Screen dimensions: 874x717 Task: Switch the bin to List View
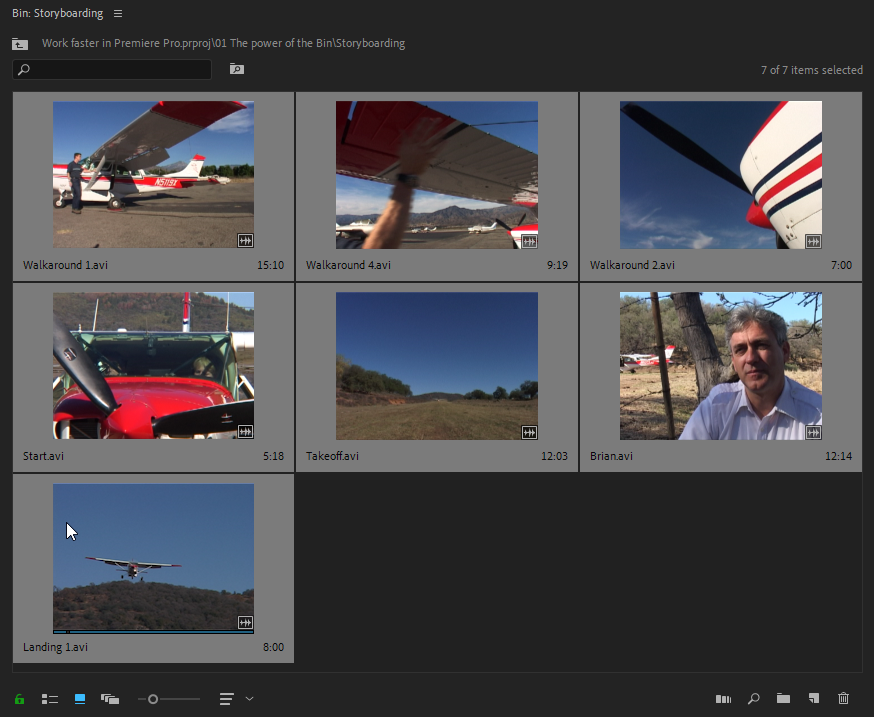point(49,699)
